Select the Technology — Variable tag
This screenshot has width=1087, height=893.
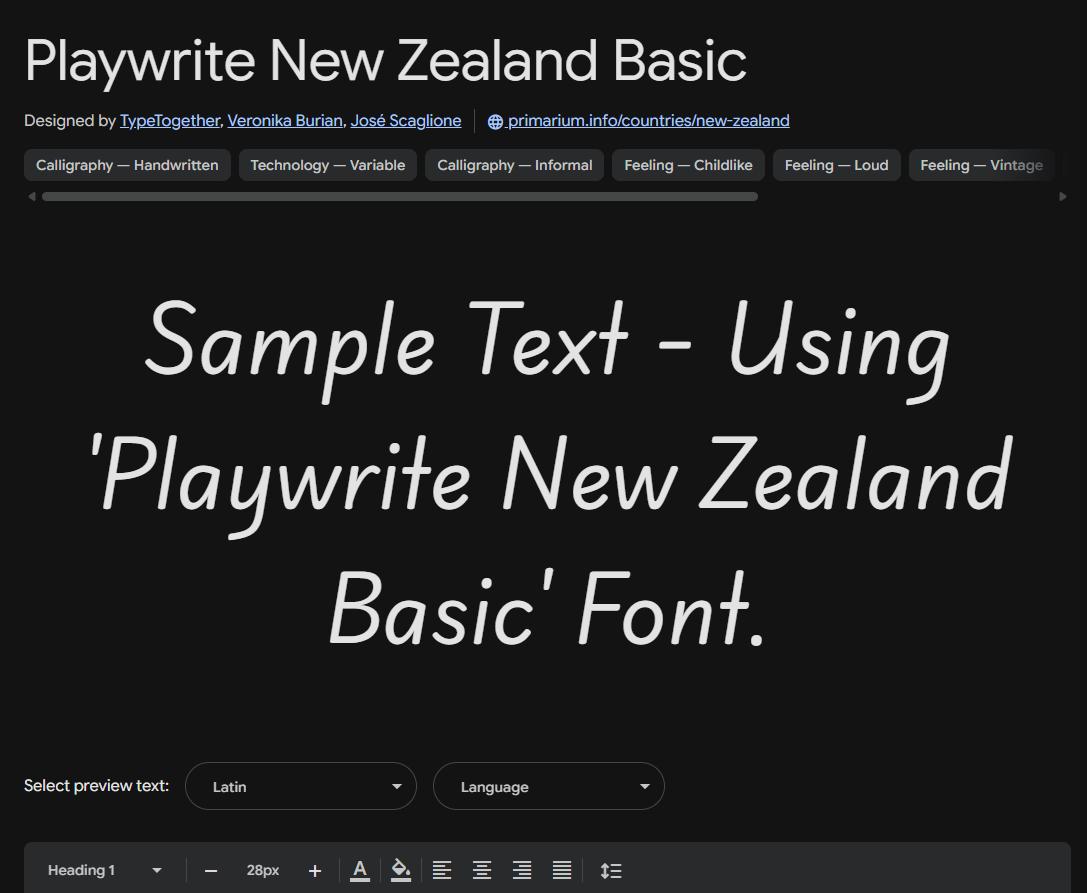pos(328,165)
